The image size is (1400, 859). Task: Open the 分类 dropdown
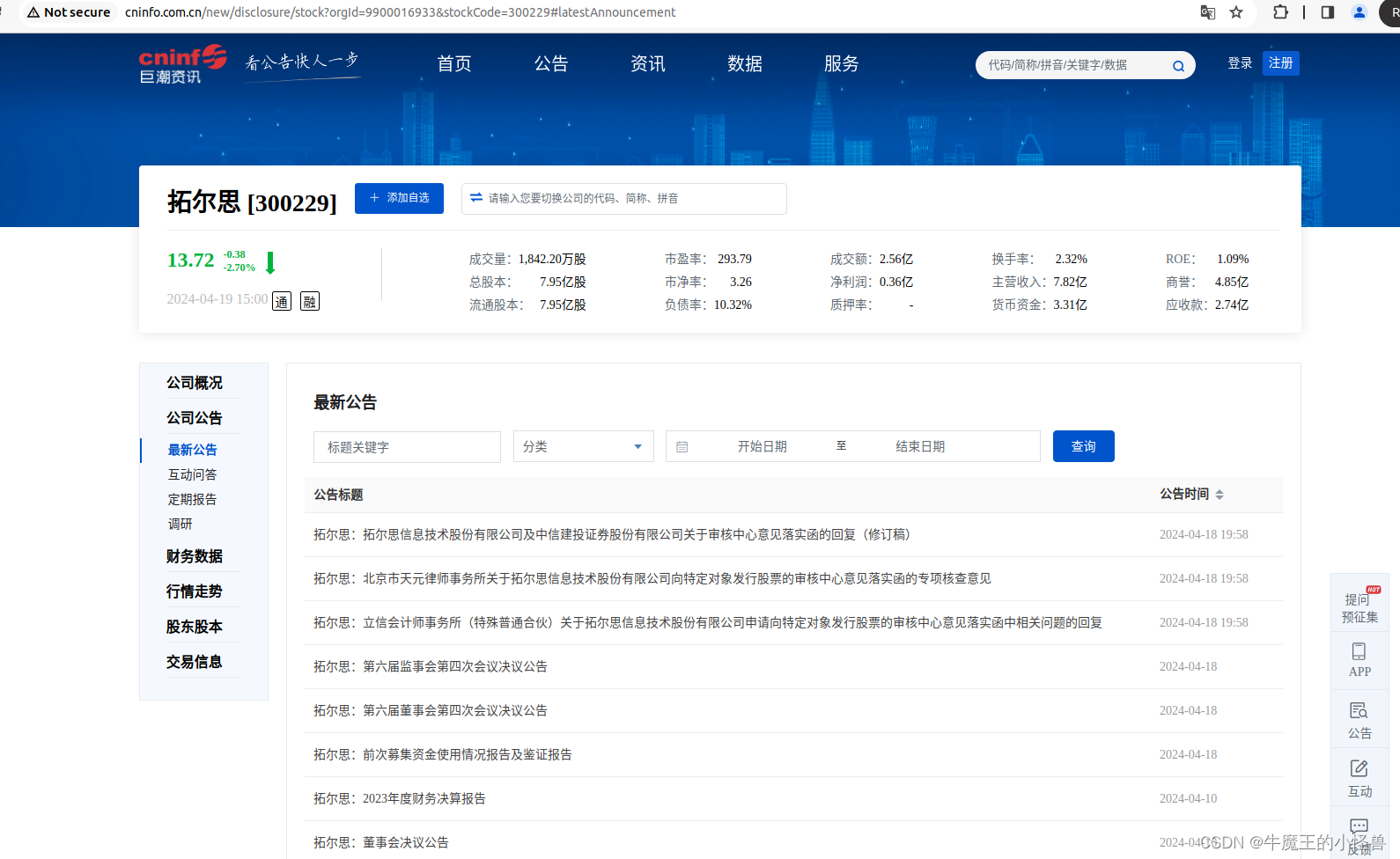[x=584, y=446]
